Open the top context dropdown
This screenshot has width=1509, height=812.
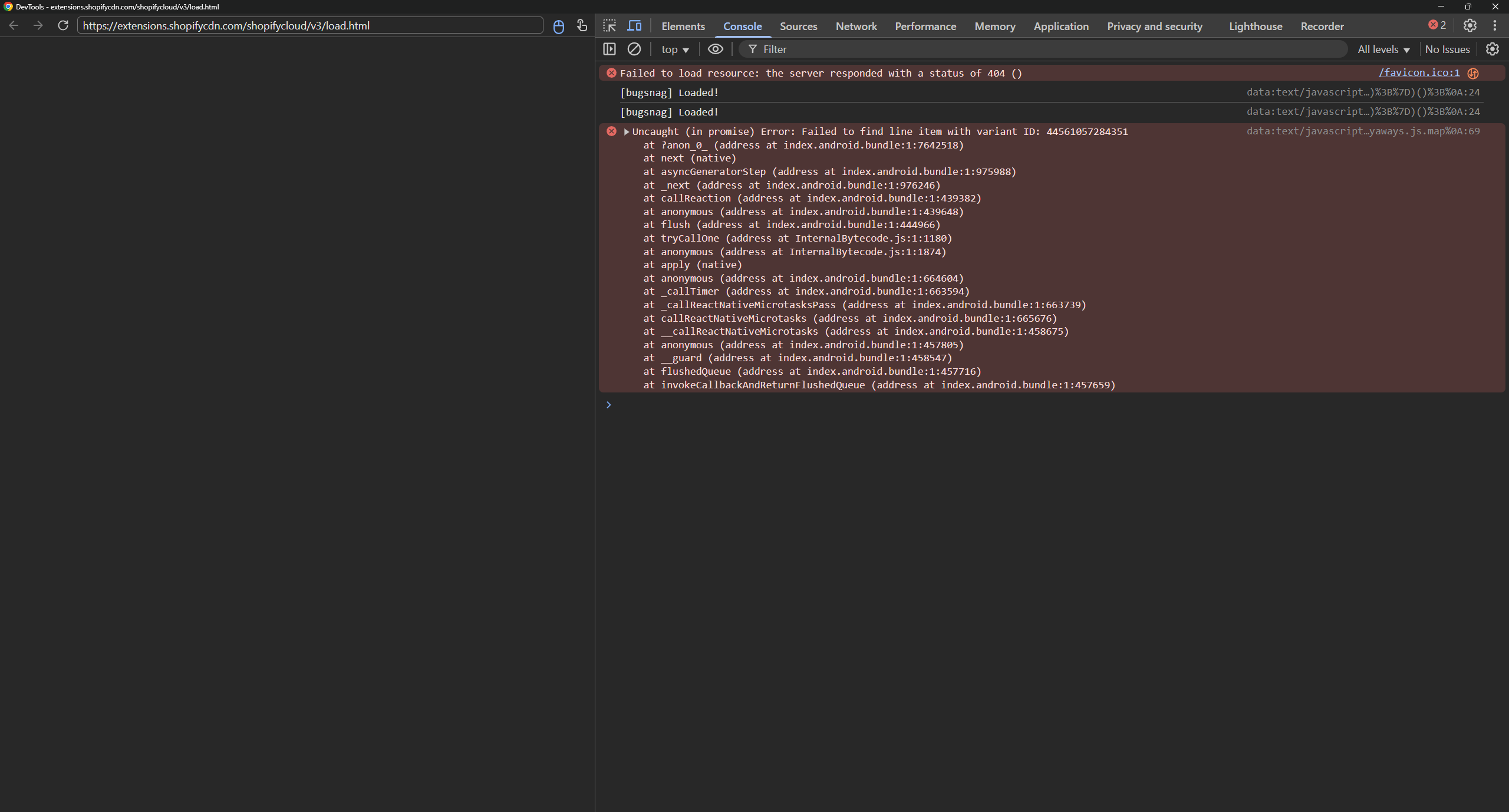click(x=675, y=49)
